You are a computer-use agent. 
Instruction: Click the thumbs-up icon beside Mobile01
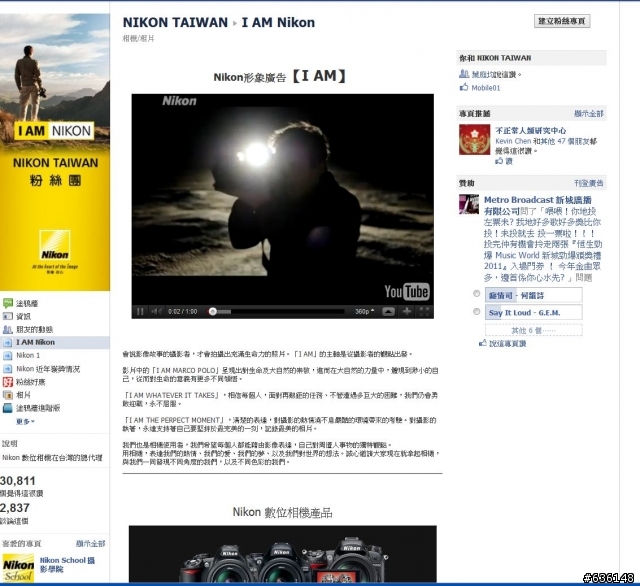point(464,87)
